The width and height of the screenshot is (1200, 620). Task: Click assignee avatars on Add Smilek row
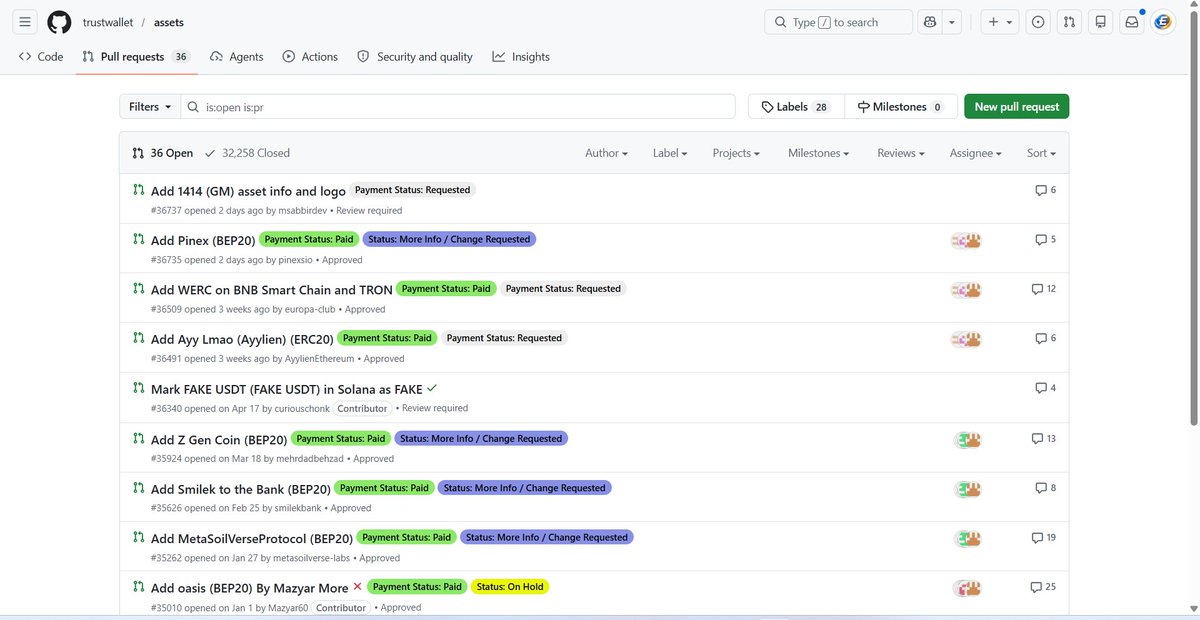(968, 489)
